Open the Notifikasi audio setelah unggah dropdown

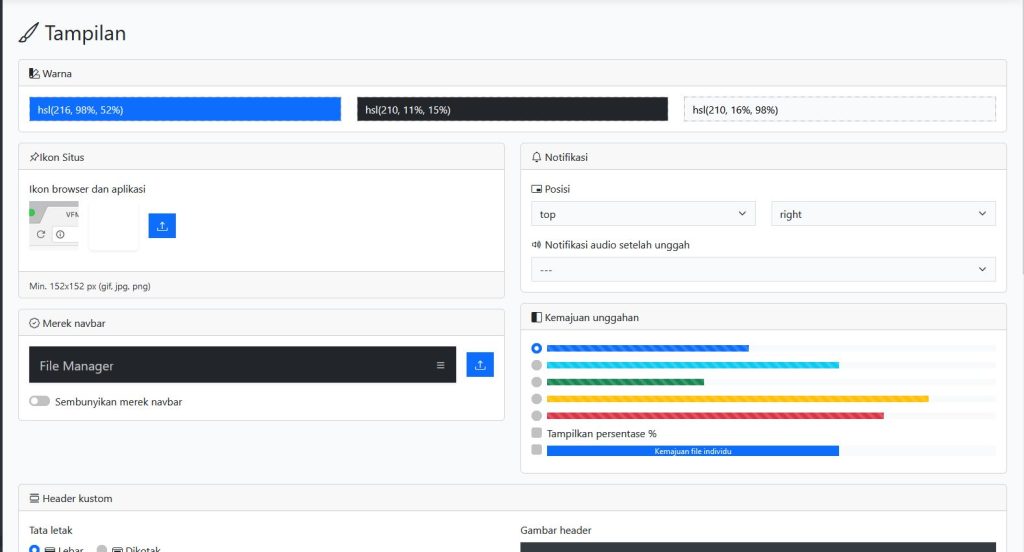point(763,269)
